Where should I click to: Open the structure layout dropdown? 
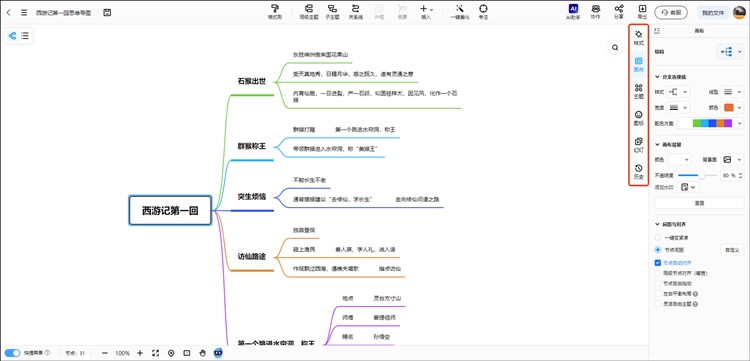(730, 52)
